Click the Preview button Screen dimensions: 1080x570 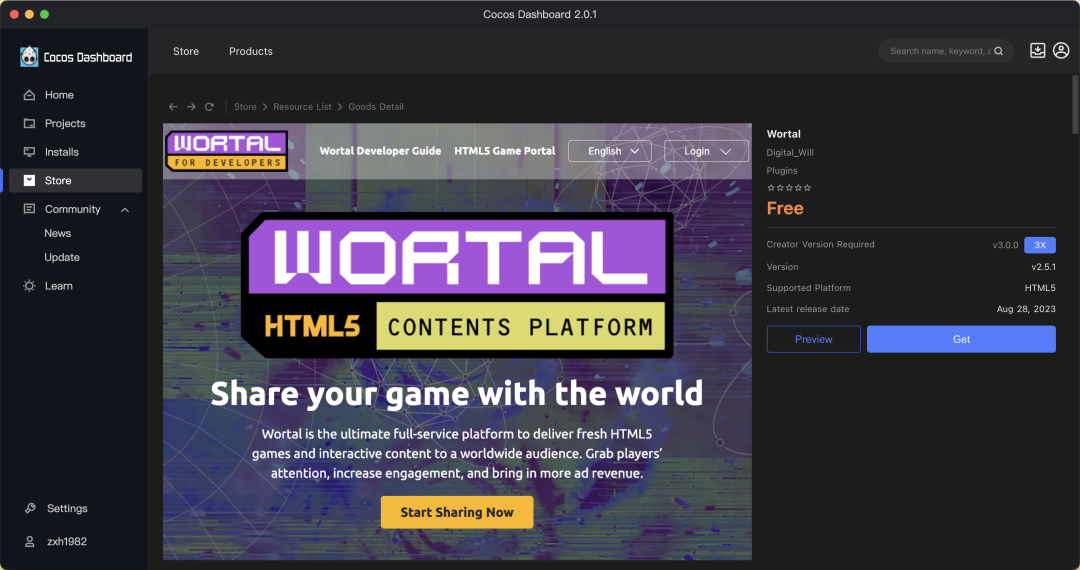[813, 339]
